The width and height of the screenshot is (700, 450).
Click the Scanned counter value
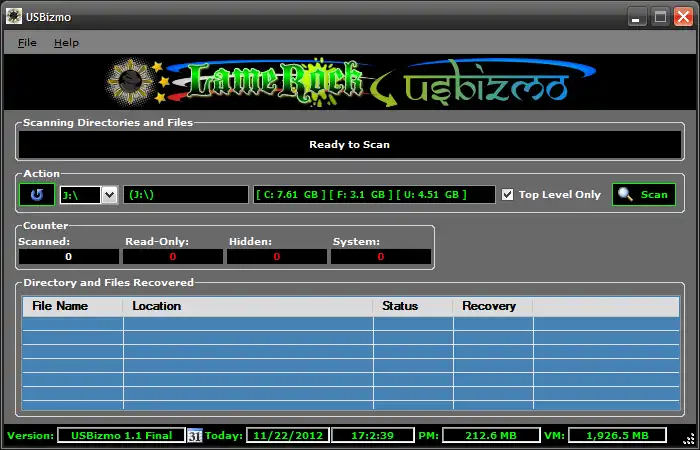pos(69,257)
